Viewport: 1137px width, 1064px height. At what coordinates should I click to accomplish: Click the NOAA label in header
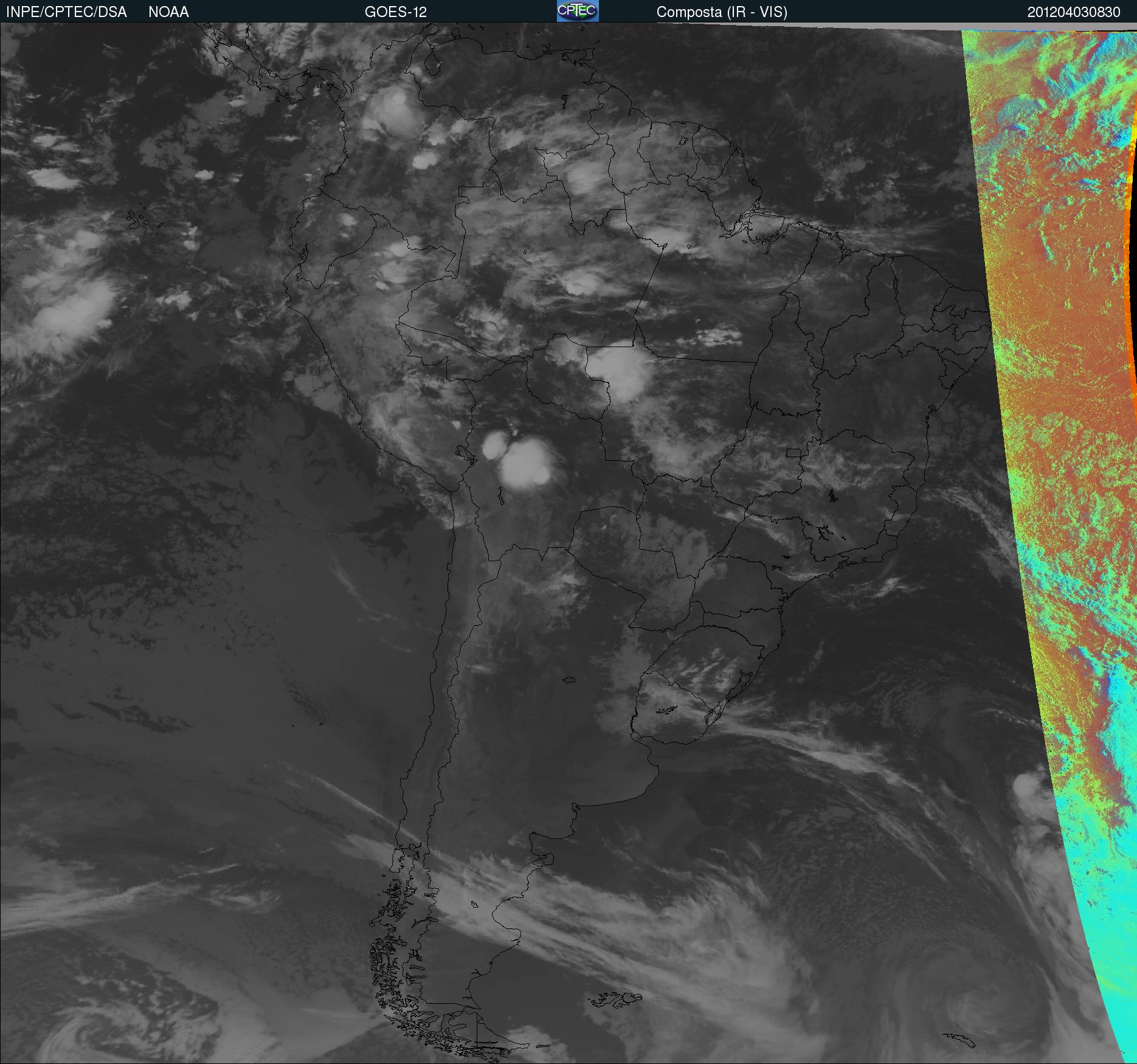click(x=168, y=12)
